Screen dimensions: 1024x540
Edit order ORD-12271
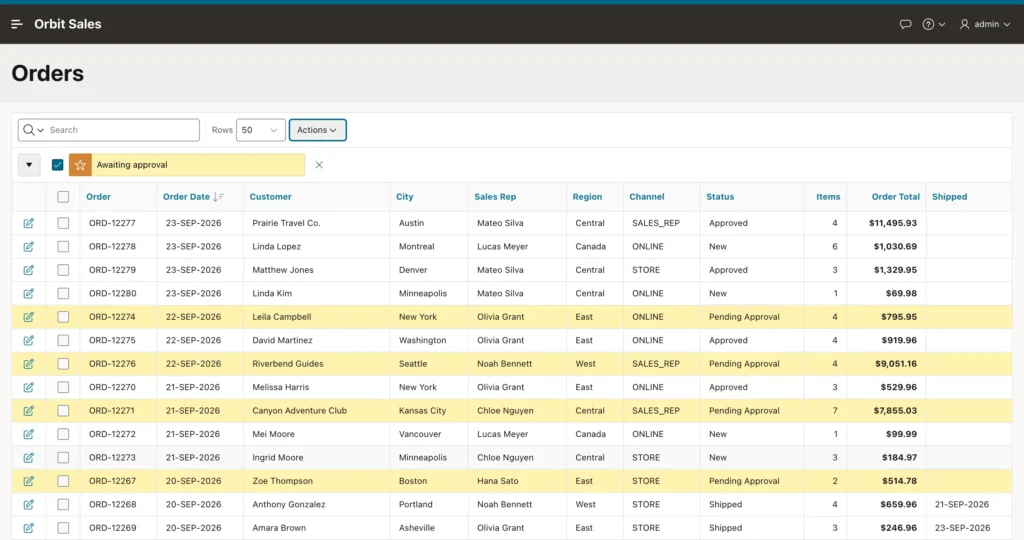tap(29, 411)
